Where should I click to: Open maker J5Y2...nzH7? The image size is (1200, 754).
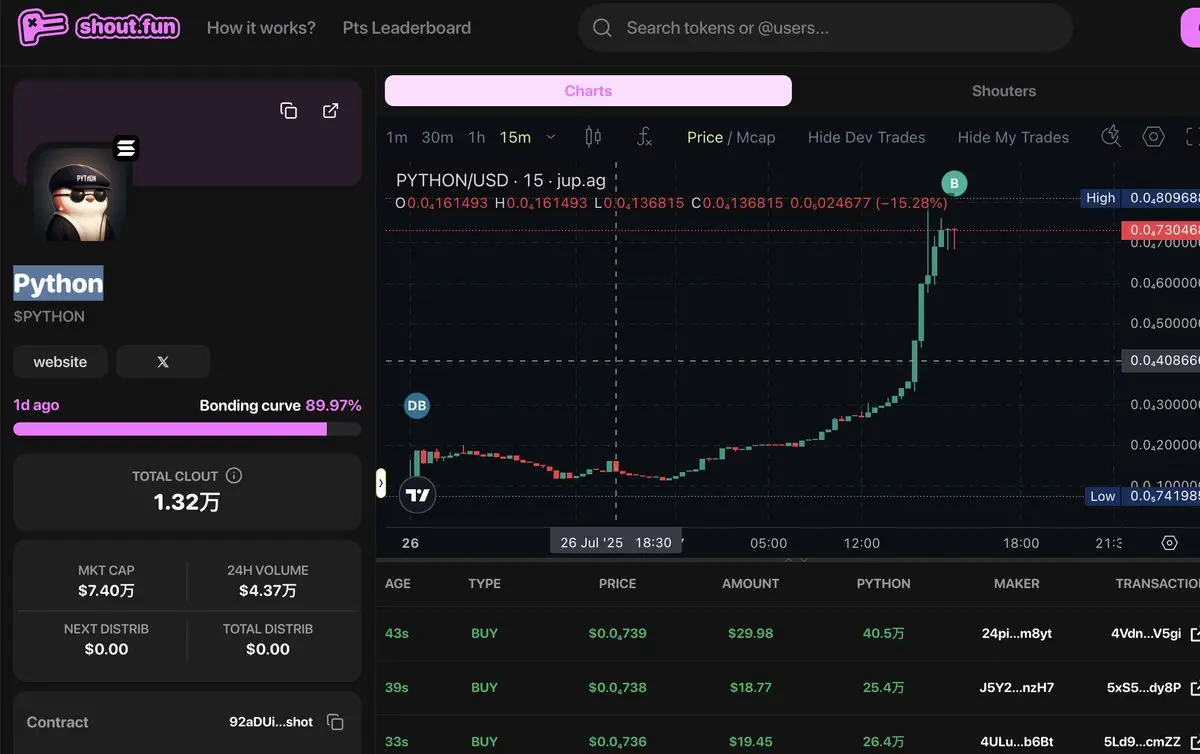(1017, 688)
